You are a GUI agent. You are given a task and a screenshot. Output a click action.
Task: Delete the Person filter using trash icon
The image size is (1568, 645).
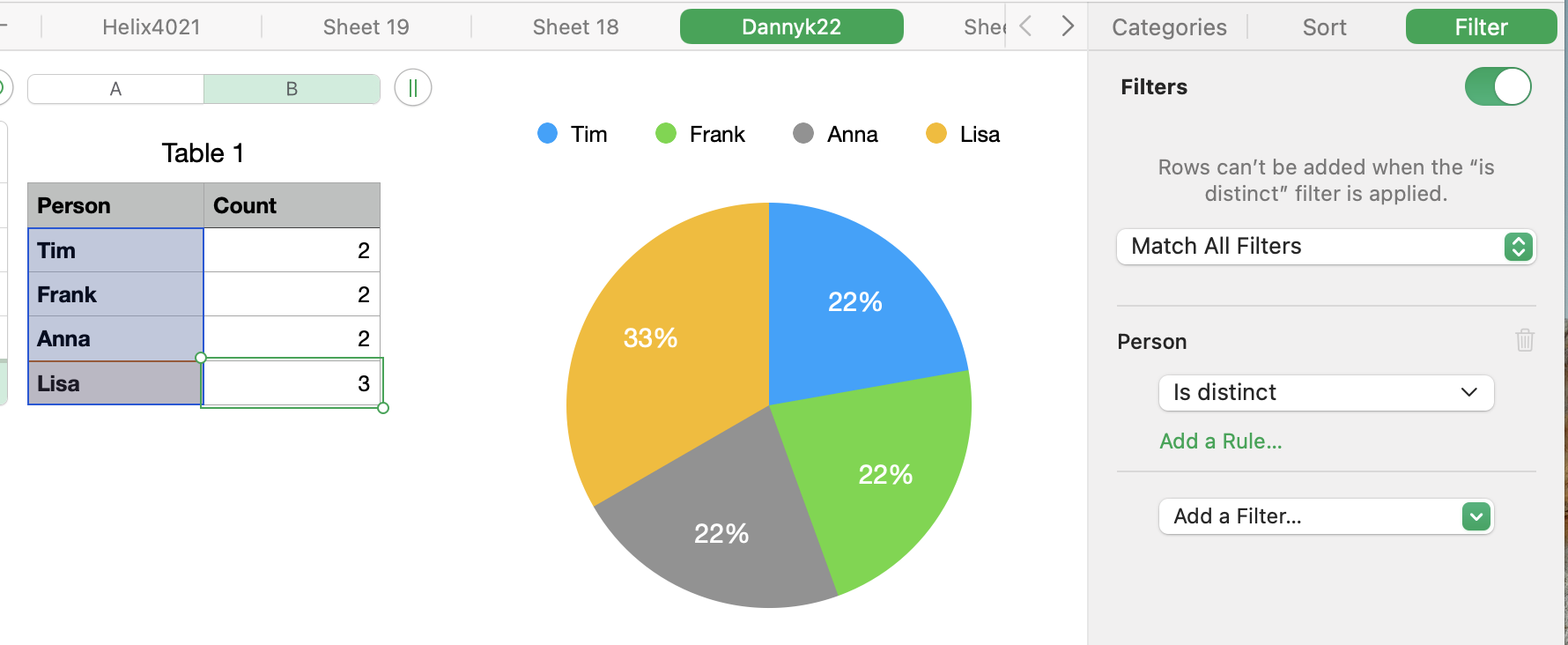coord(1525,340)
